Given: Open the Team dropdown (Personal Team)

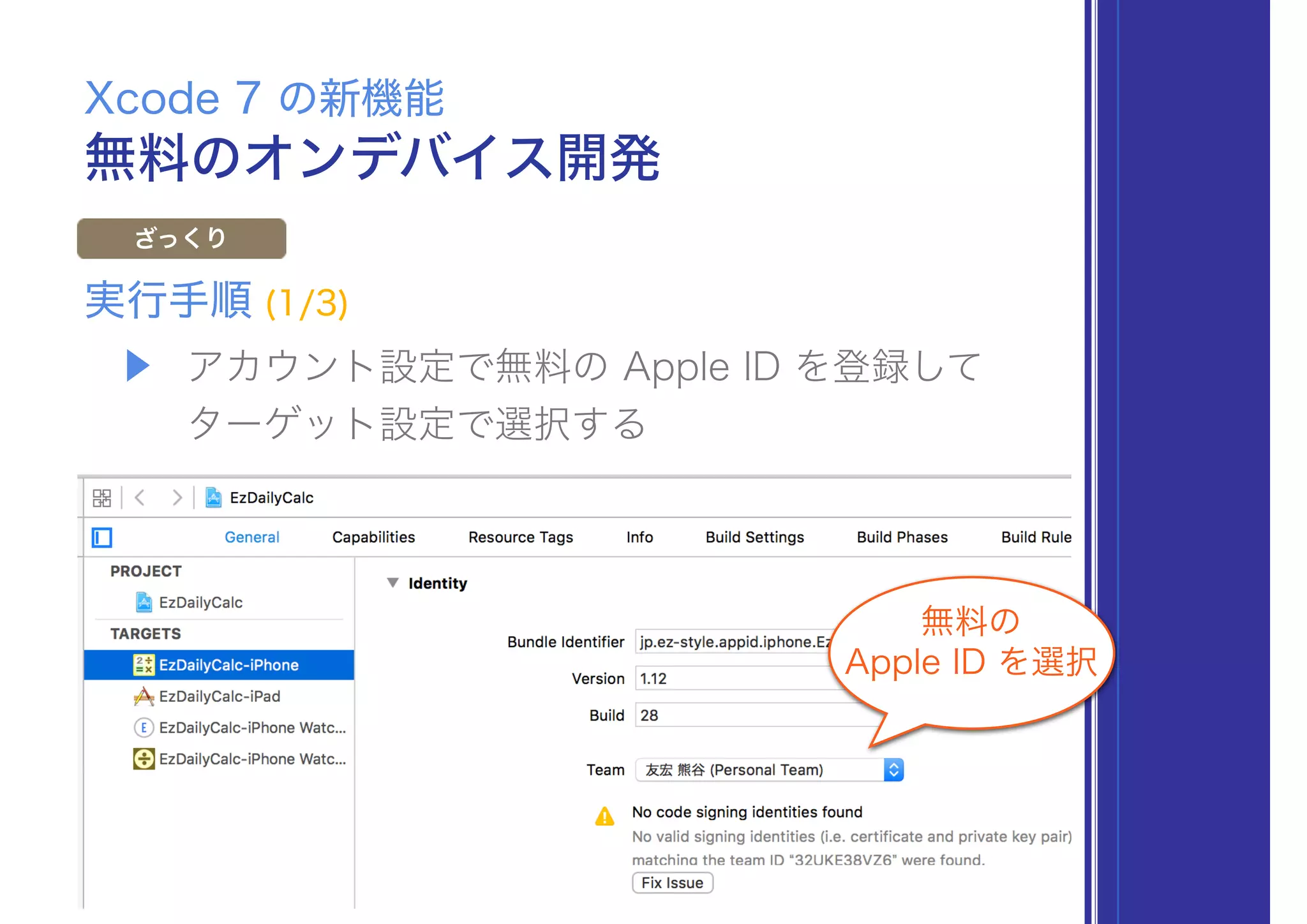Looking at the screenshot, I should pos(769,770).
